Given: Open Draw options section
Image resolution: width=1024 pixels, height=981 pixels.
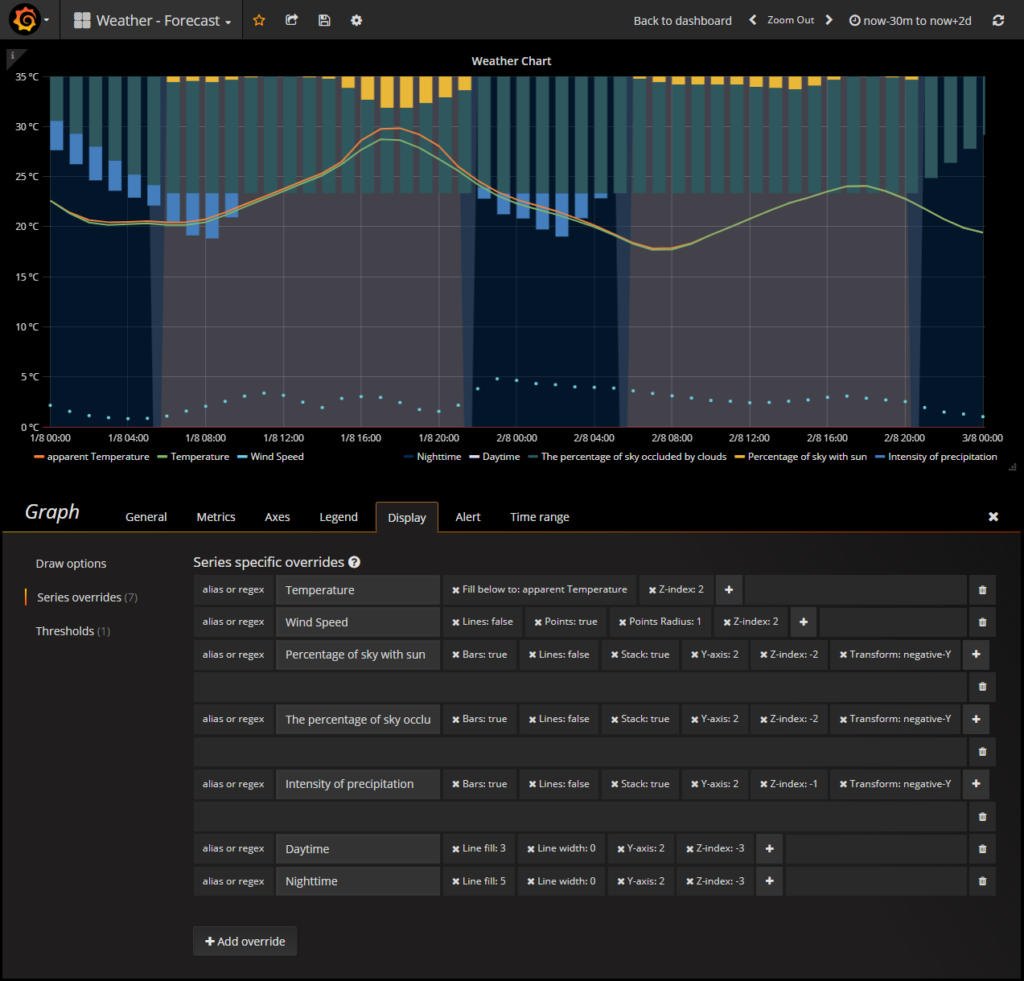Looking at the screenshot, I should [x=71, y=563].
